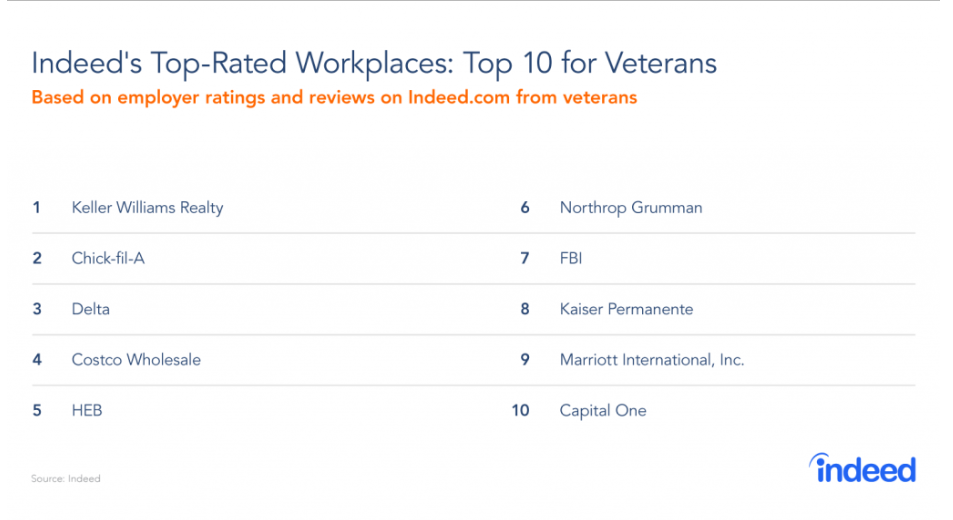953x520 pixels.
Task: Click rank number 5
Action: point(36,411)
